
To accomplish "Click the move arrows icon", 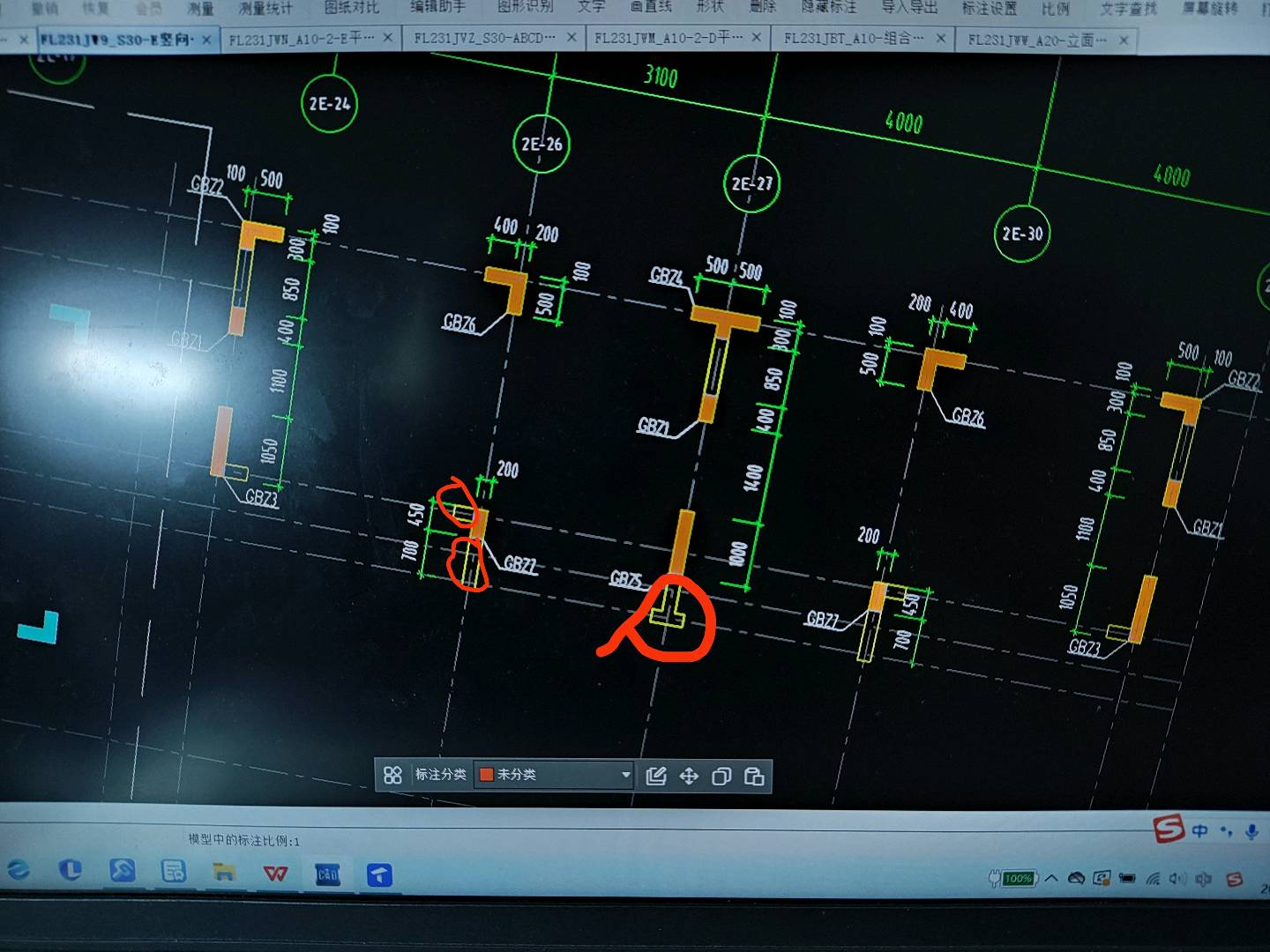I will coord(689,776).
